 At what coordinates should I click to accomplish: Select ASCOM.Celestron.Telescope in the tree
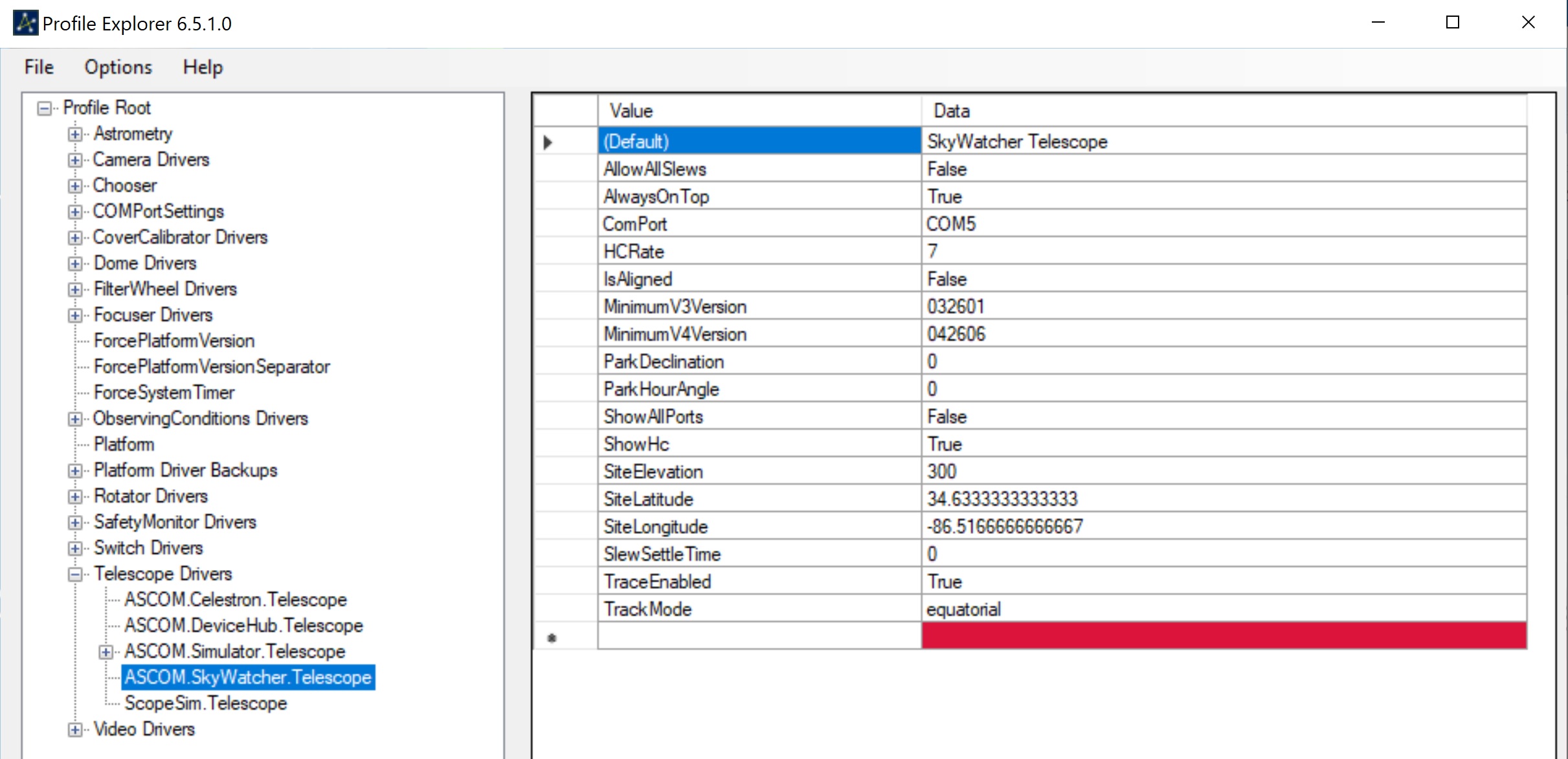[x=236, y=599]
